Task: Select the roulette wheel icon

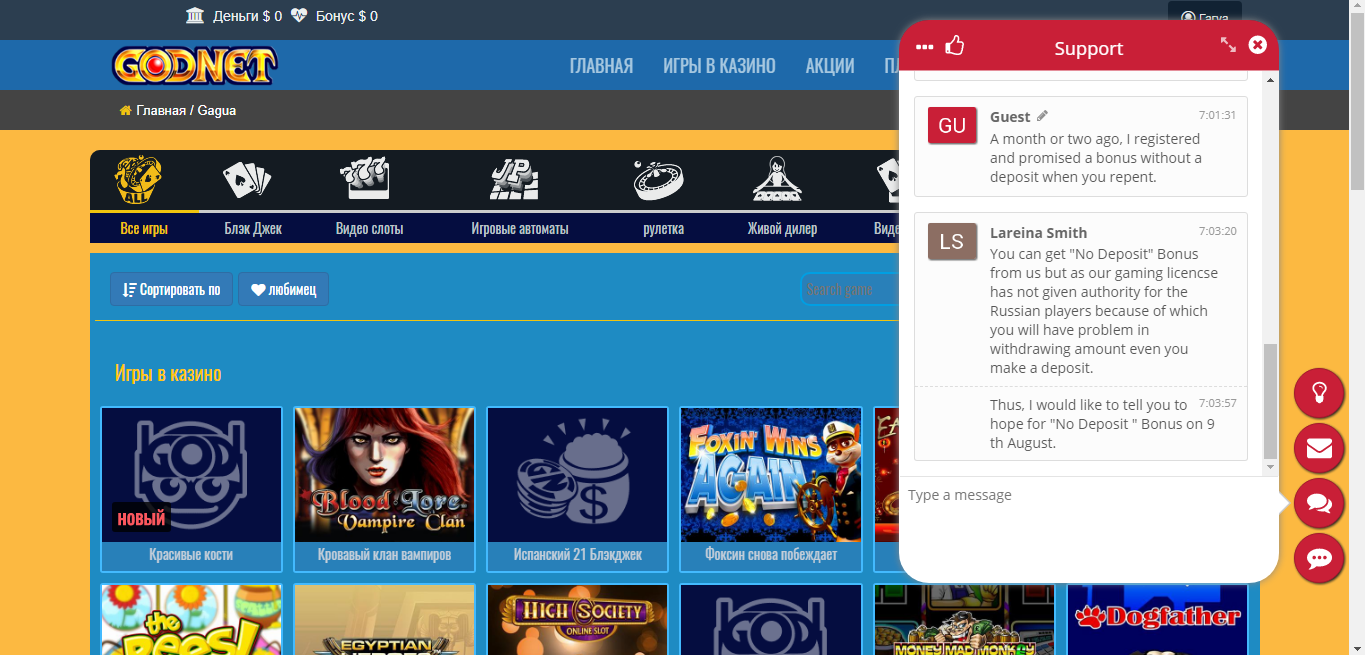Action: pos(659,180)
